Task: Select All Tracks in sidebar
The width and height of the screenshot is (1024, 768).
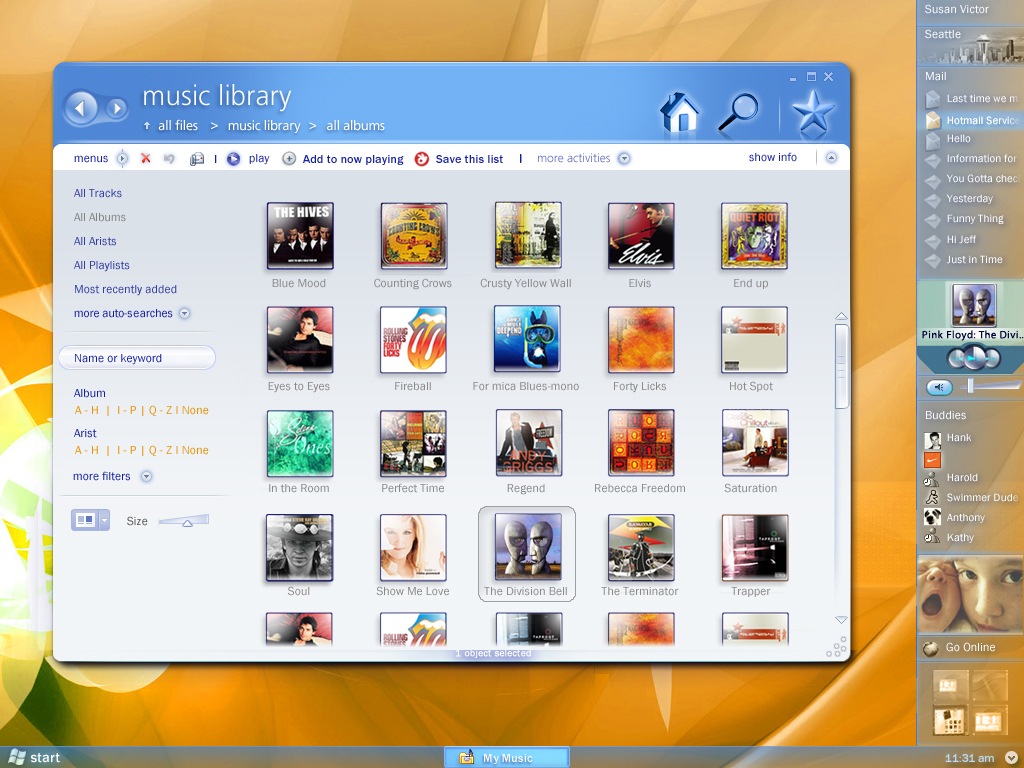Action: pyautogui.click(x=98, y=193)
